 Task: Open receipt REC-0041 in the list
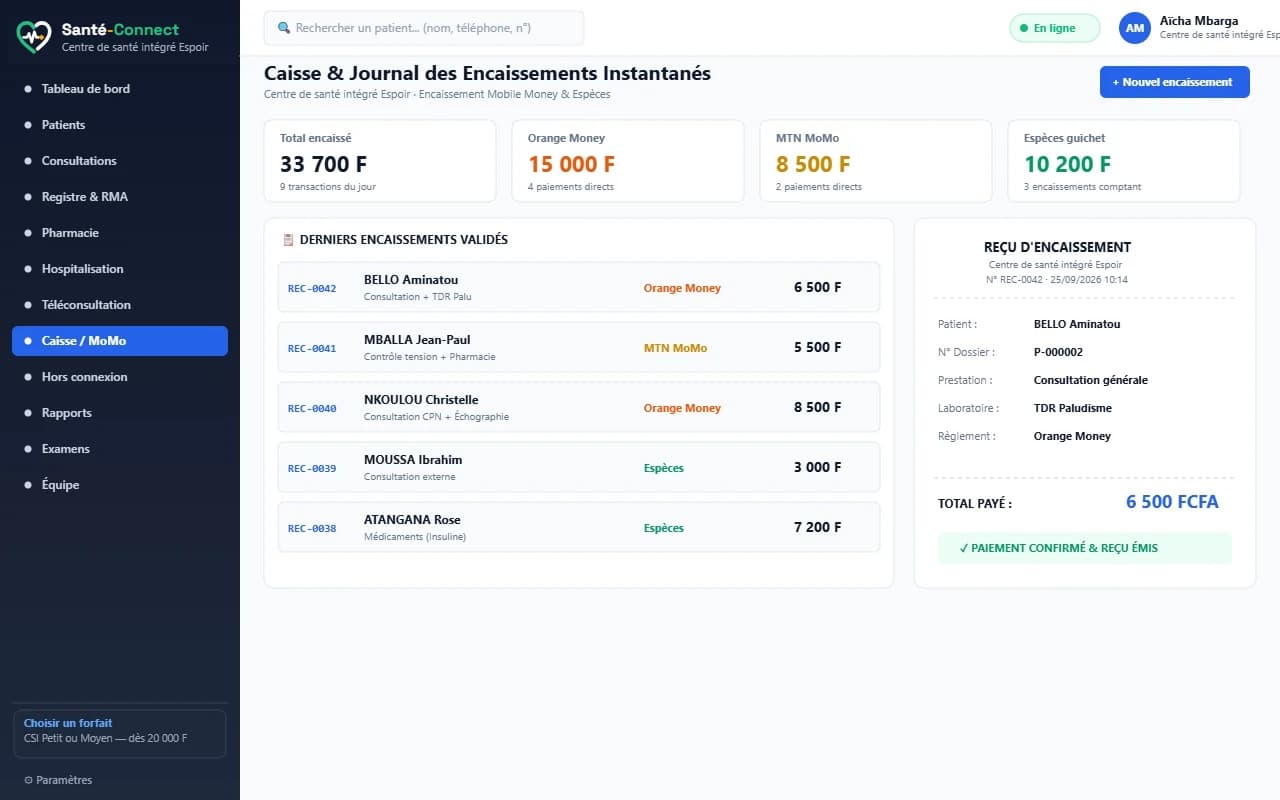tap(579, 347)
